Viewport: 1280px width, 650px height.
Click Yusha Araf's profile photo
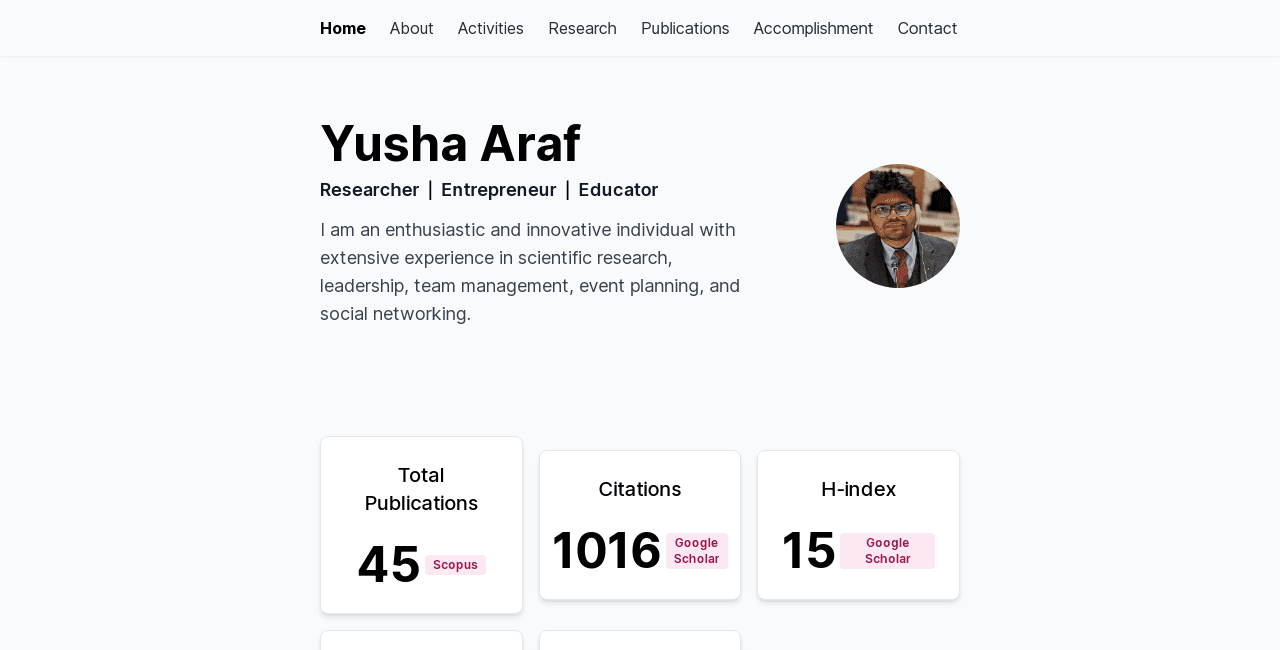pyautogui.click(x=897, y=225)
